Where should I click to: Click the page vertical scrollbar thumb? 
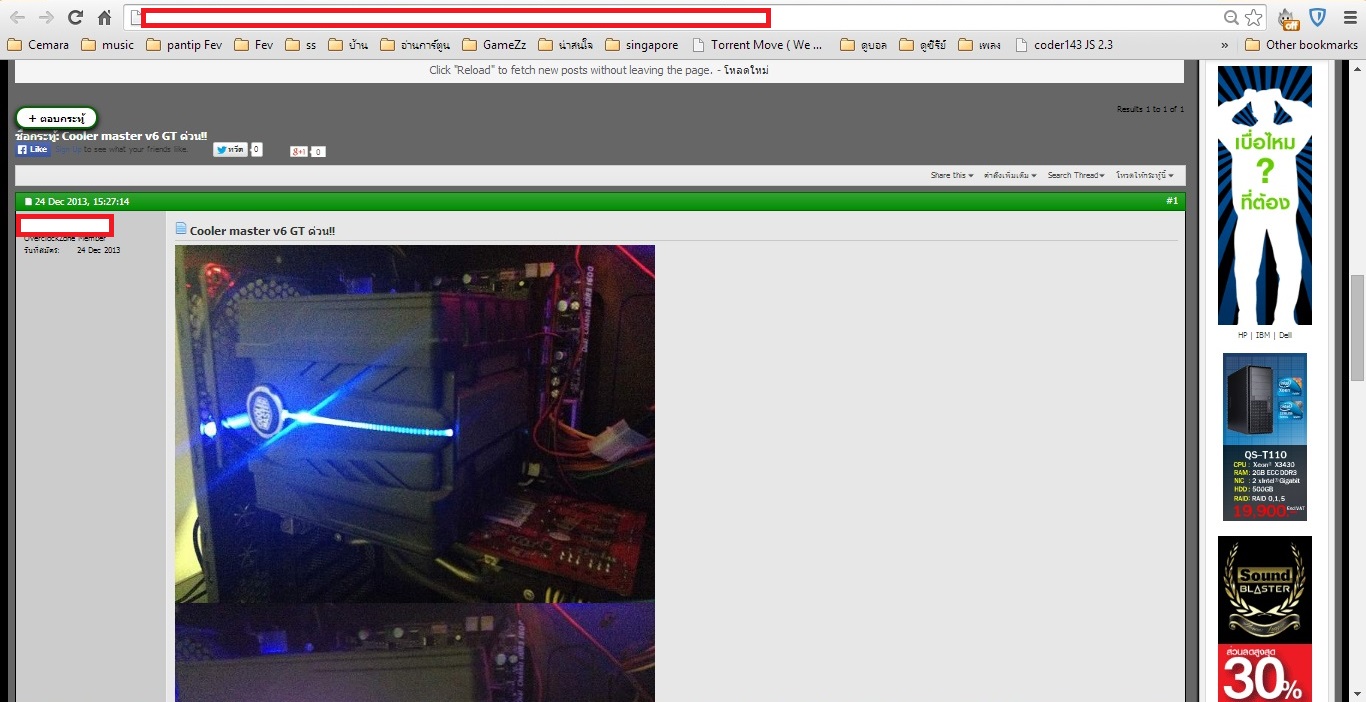point(1357,328)
